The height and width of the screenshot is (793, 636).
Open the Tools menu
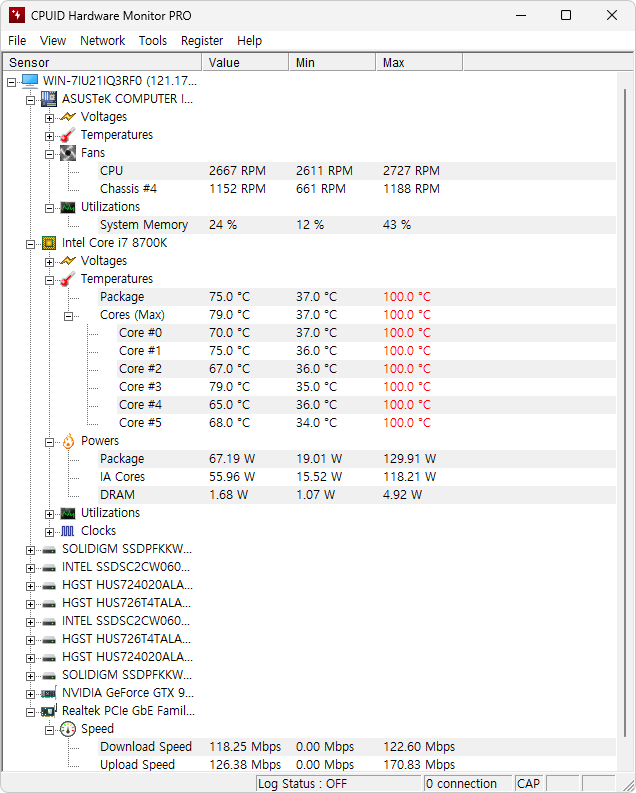(x=153, y=40)
